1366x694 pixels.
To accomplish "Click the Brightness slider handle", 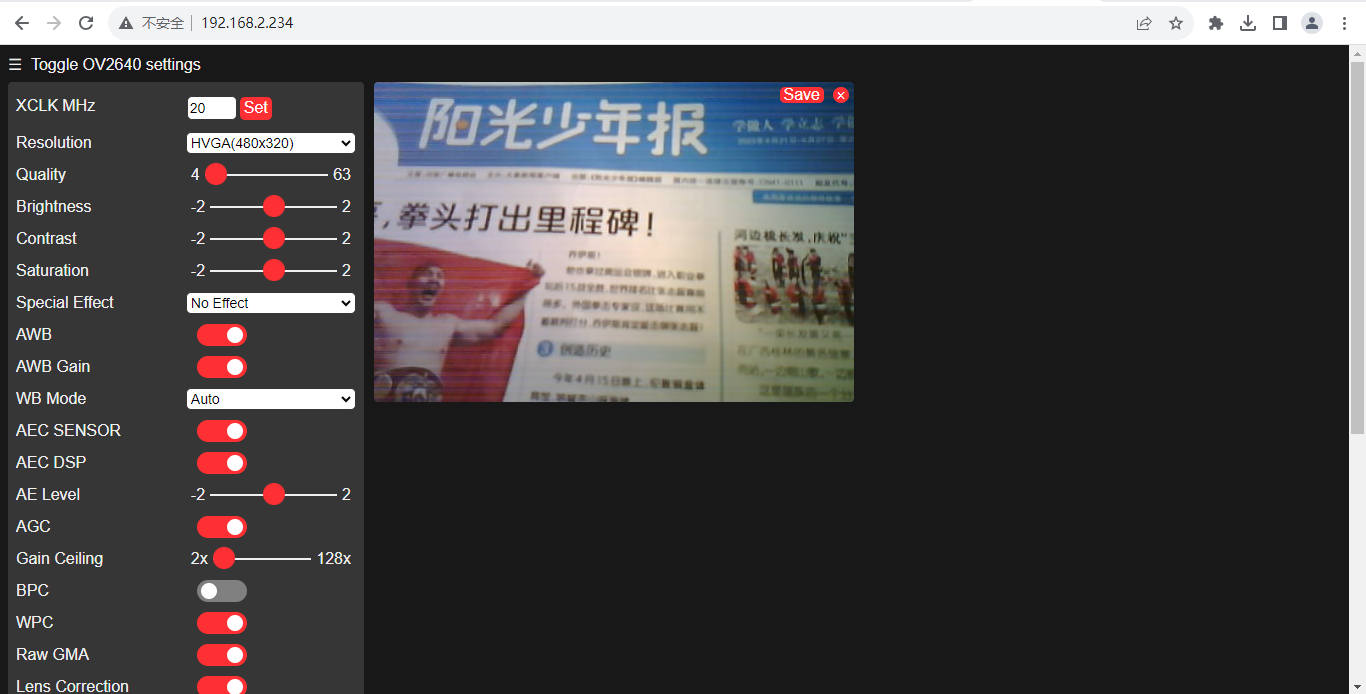I will pos(274,206).
